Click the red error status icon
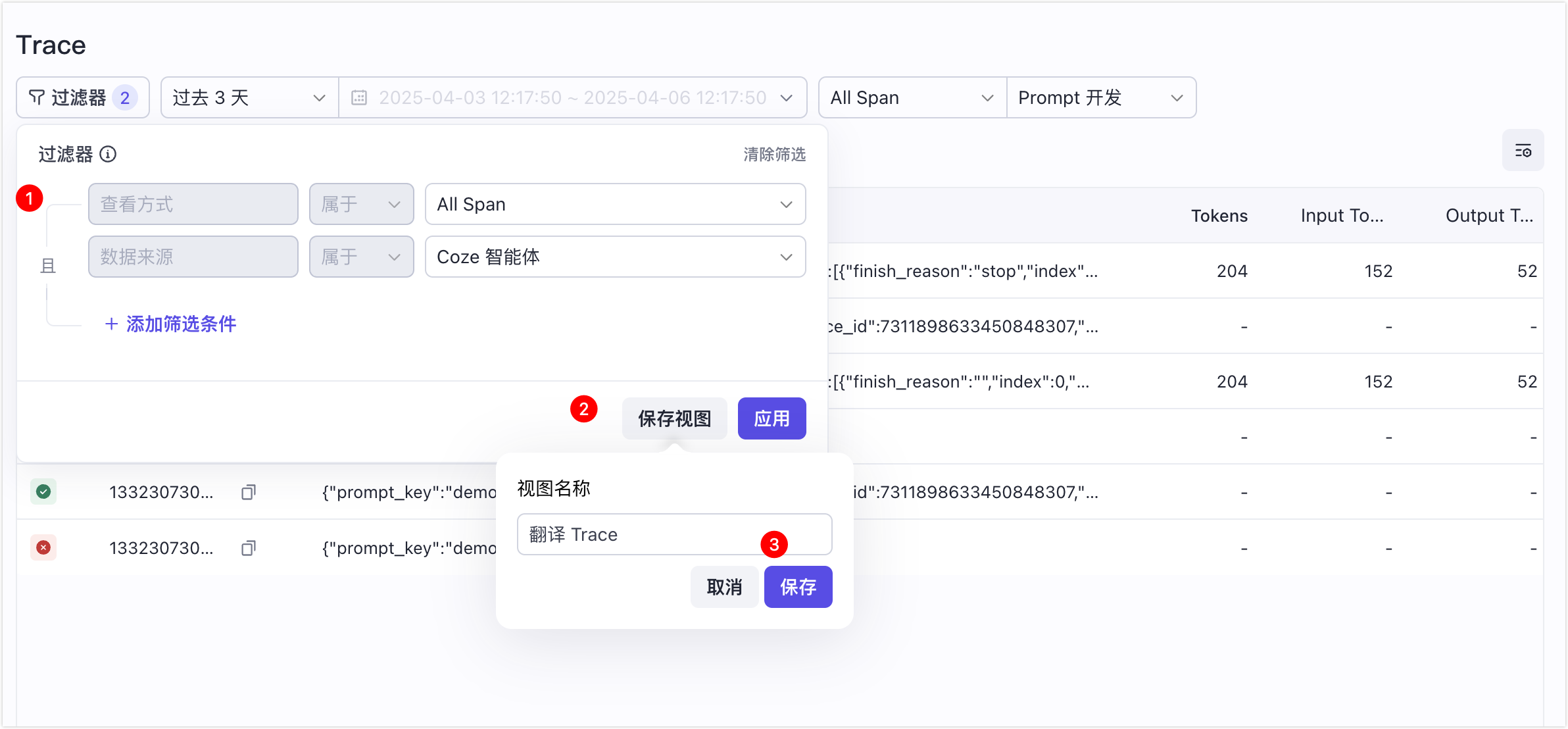This screenshot has width=1568, height=729. coord(43,547)
